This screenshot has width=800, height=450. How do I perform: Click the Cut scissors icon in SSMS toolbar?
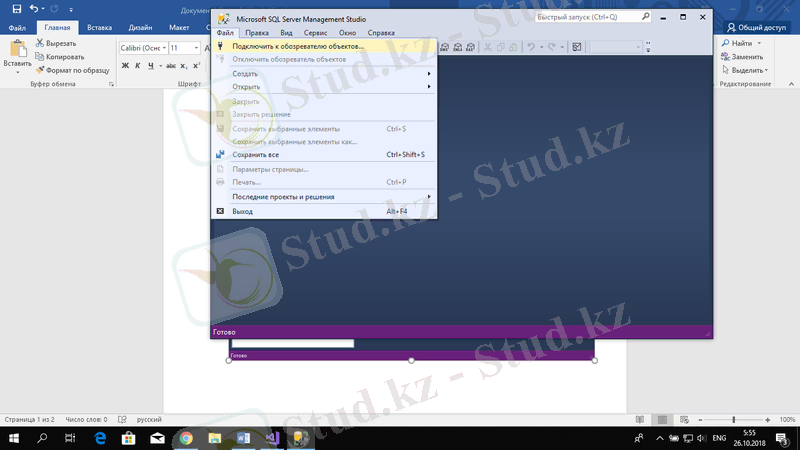[488, 47]
